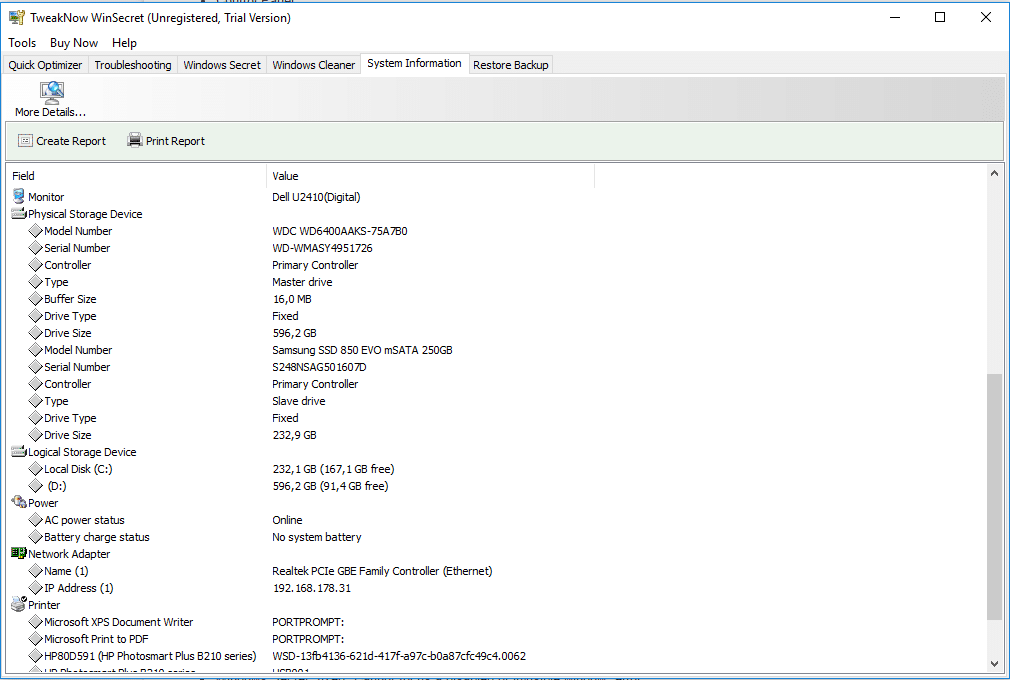Maximize the TweakNow WinSecret window
Image resolution: width=1010 pixels, height=680 pixels.
(940, 17)
